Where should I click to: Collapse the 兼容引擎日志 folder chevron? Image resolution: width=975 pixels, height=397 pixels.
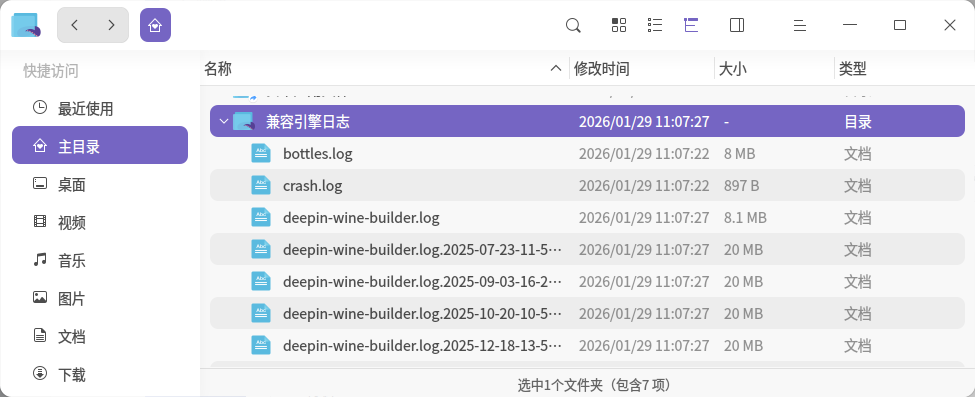click(224, 121)
